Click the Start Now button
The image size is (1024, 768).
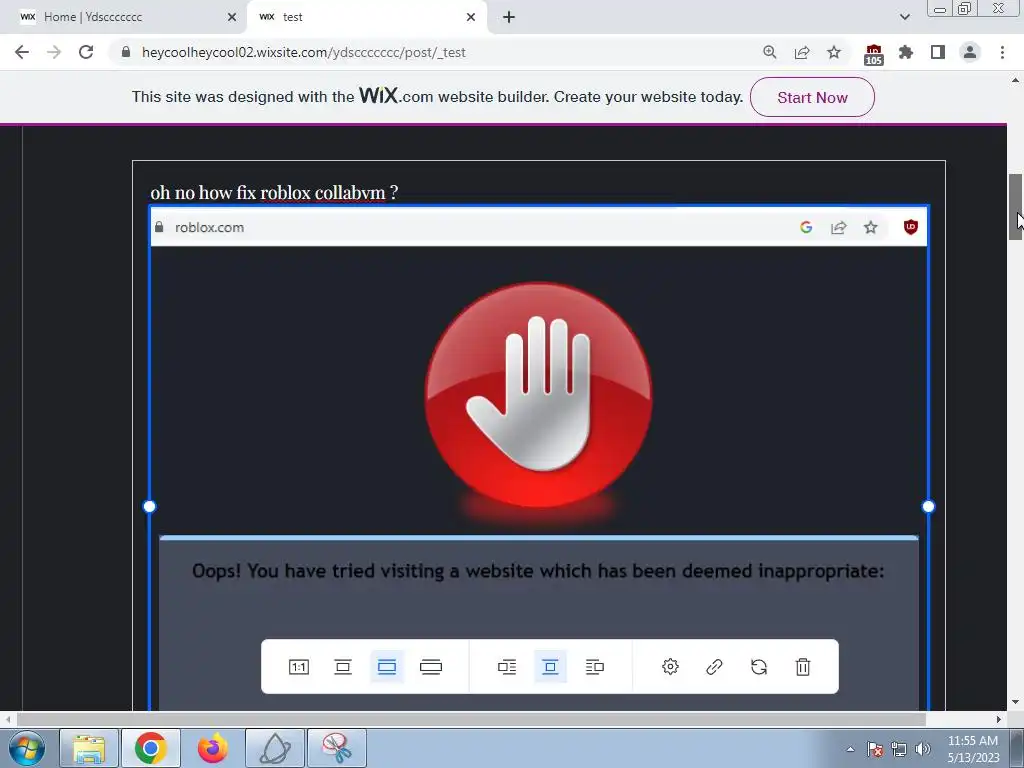click(812, 97)
